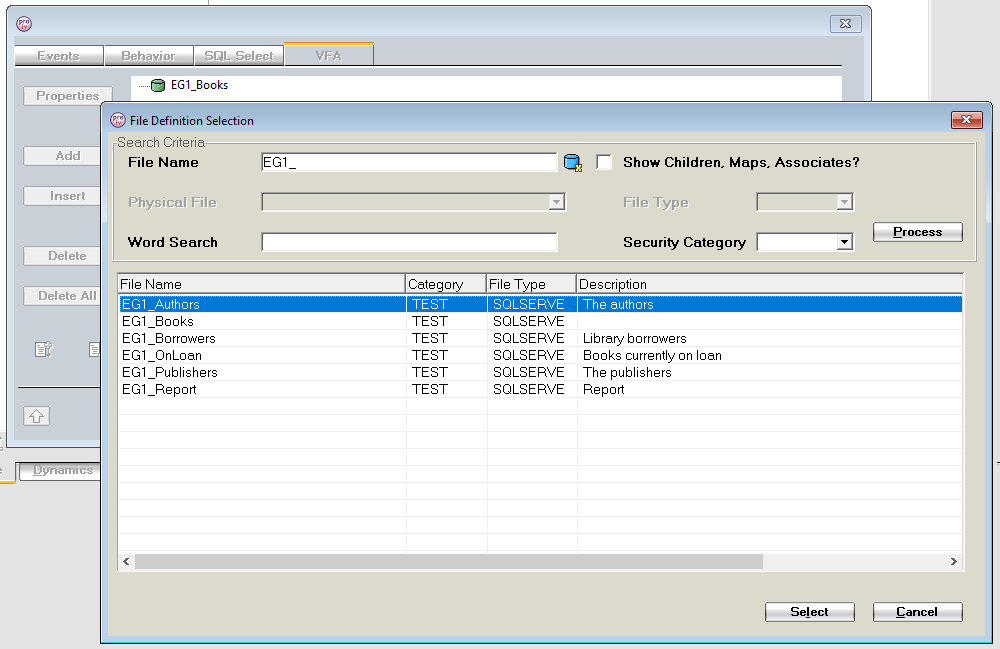Select the EG1_Borrowers row
The image size is (1000, 649).
point(540,339)
